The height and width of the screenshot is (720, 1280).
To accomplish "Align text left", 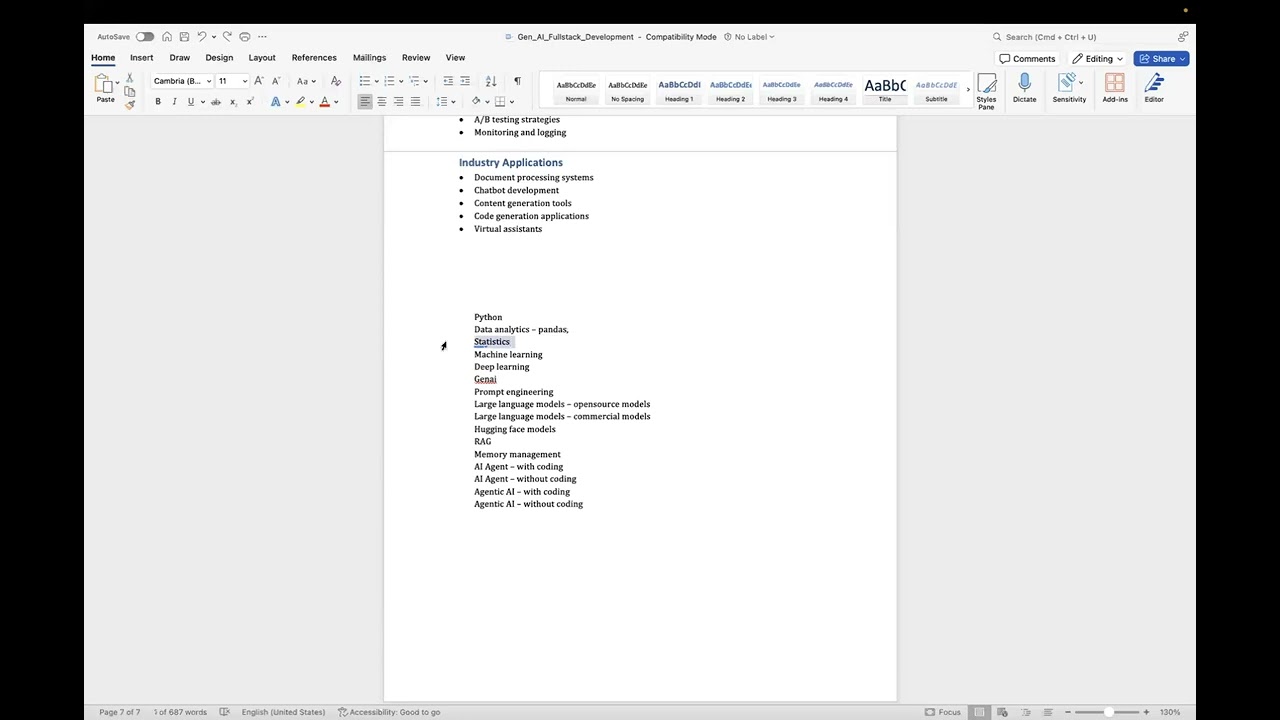I will (x=365, y=102).
